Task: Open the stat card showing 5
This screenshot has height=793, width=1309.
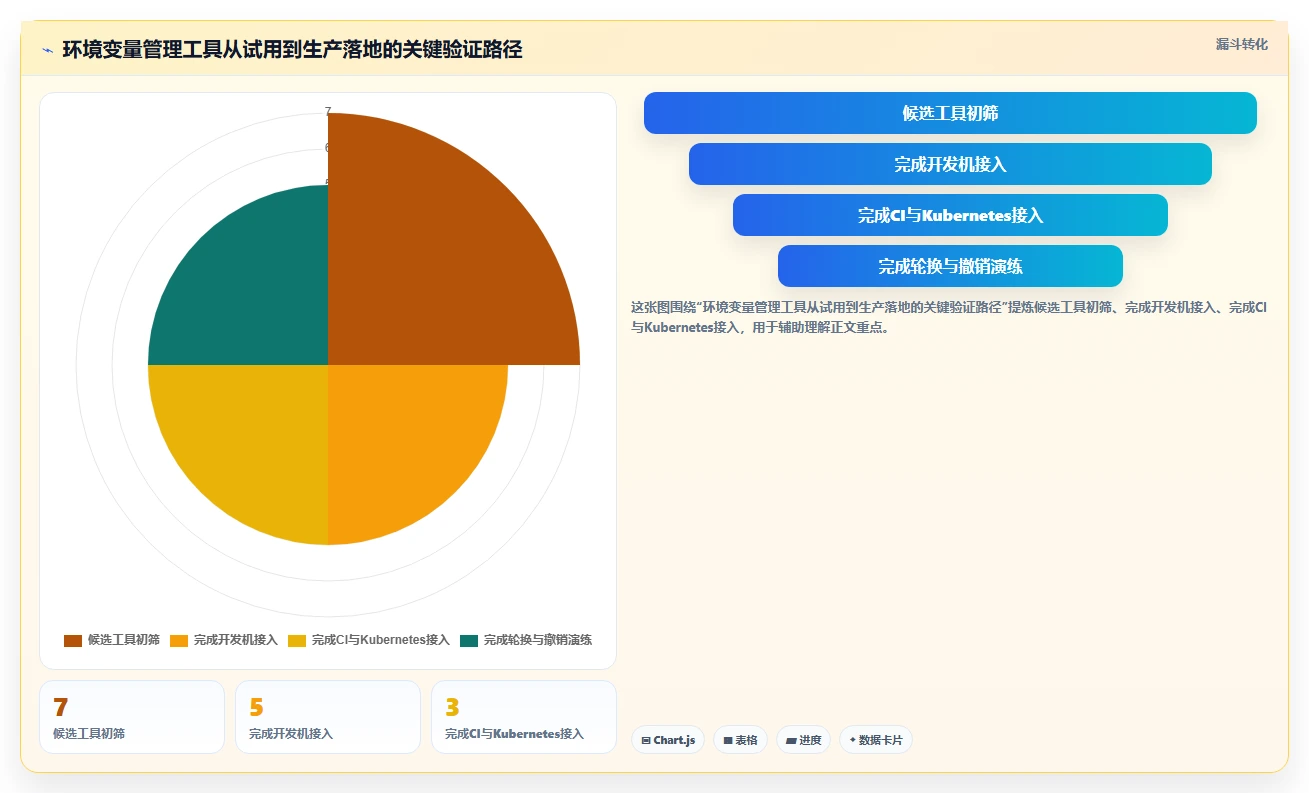Action: 328,717
